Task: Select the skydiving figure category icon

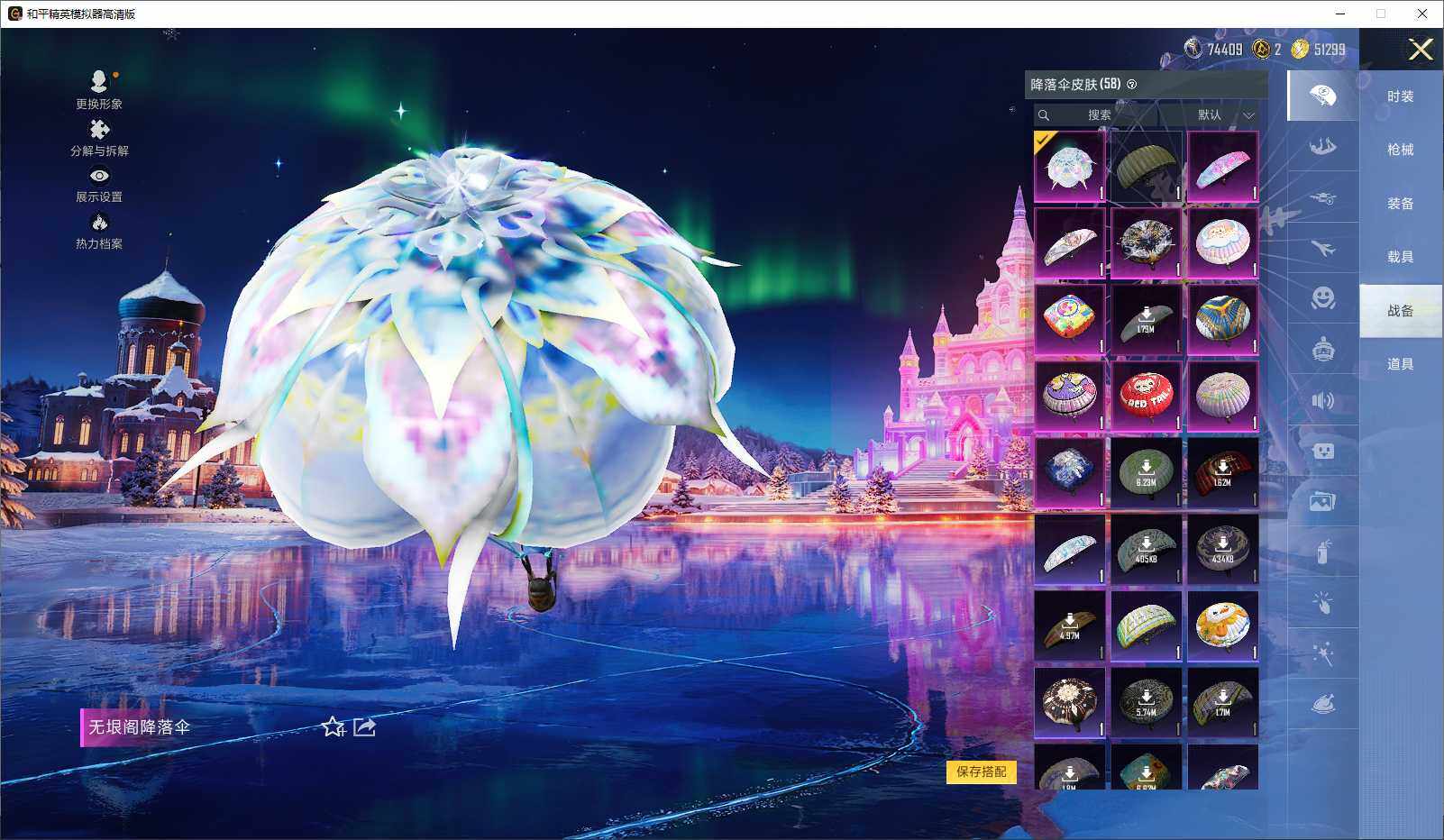Action: coord(1322,146)
